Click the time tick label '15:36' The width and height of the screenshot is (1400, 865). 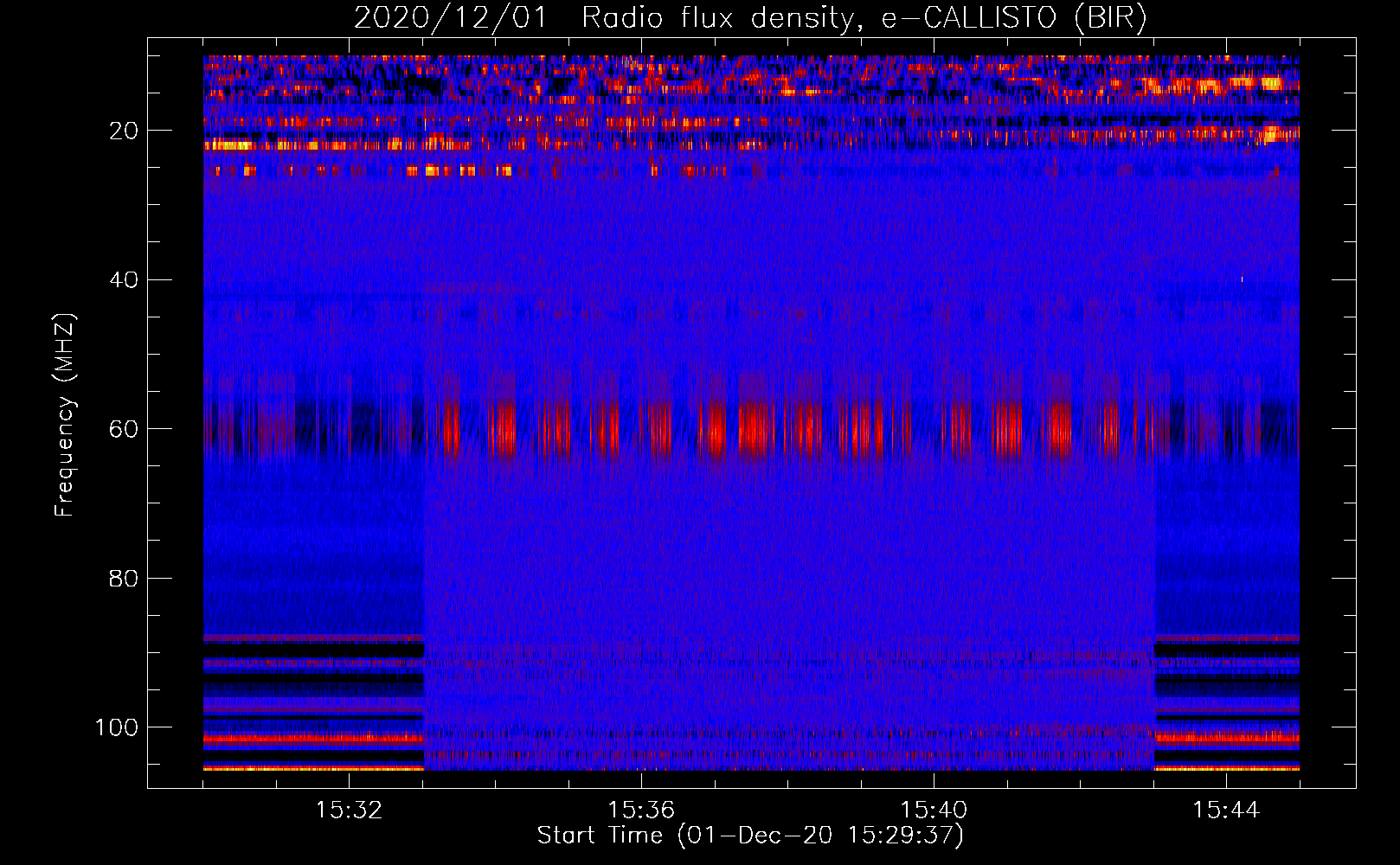pos(641,811)
